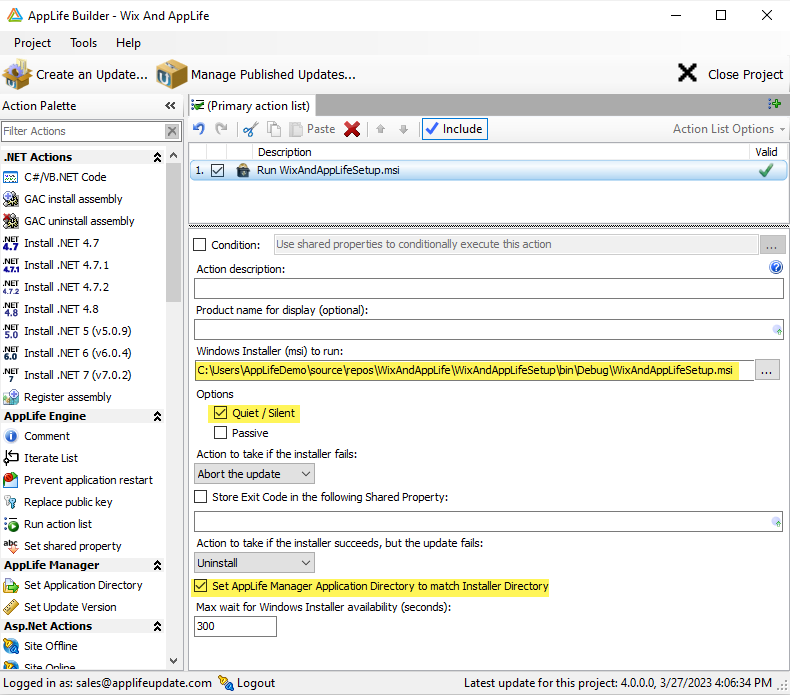The image size is (790, 695).
Task: Select the Prevent application restart action
Action: [x=78, y=480]
